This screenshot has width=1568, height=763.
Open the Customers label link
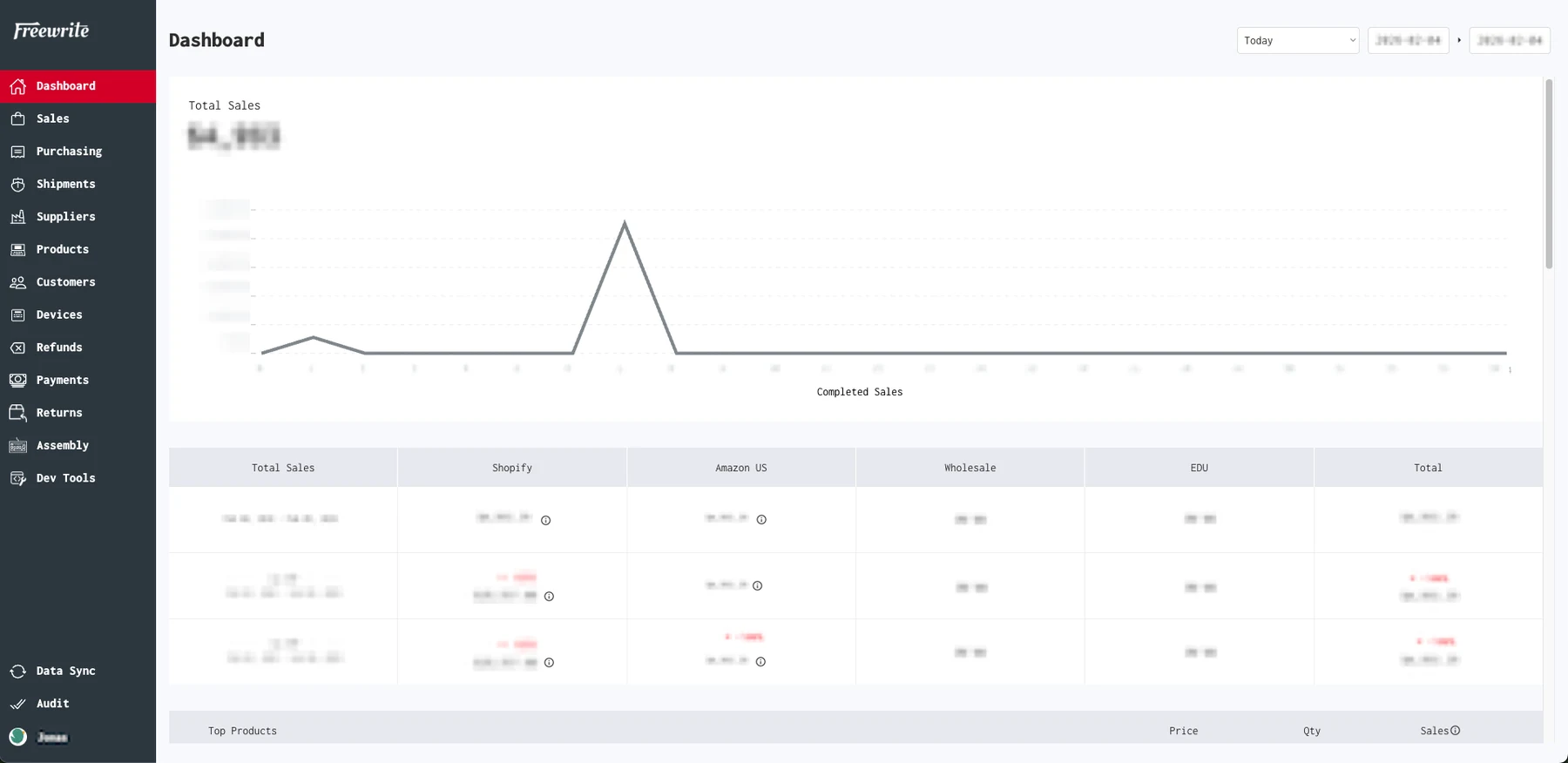pos(65,282)
